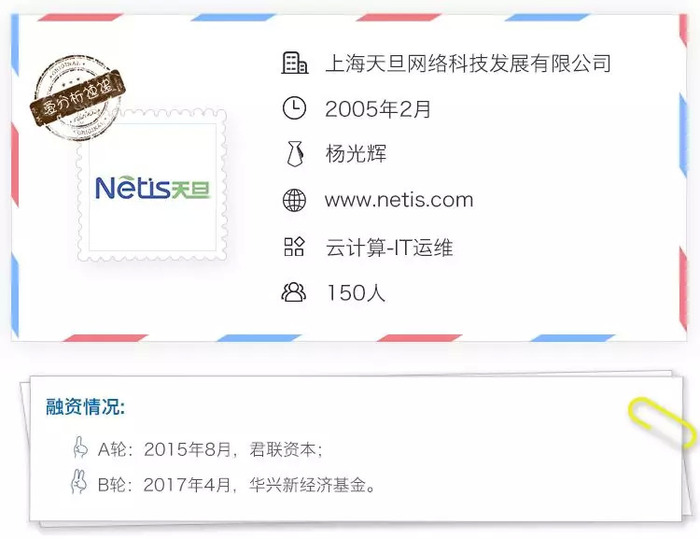
Task: Click the necktie founder icon
Action: tap(295, 154)
